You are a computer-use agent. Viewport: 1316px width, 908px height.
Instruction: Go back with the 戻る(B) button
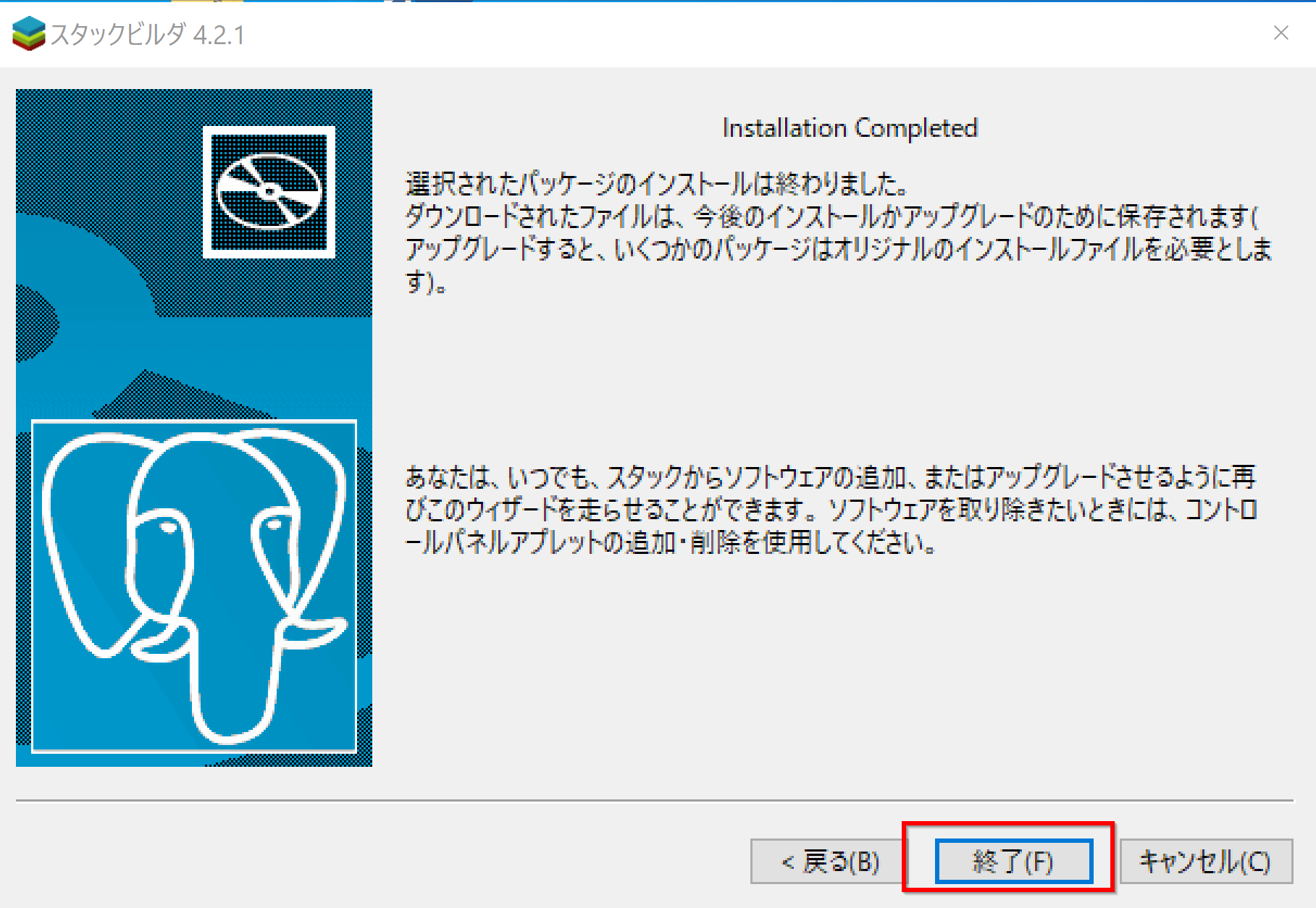tap(829, 861)
